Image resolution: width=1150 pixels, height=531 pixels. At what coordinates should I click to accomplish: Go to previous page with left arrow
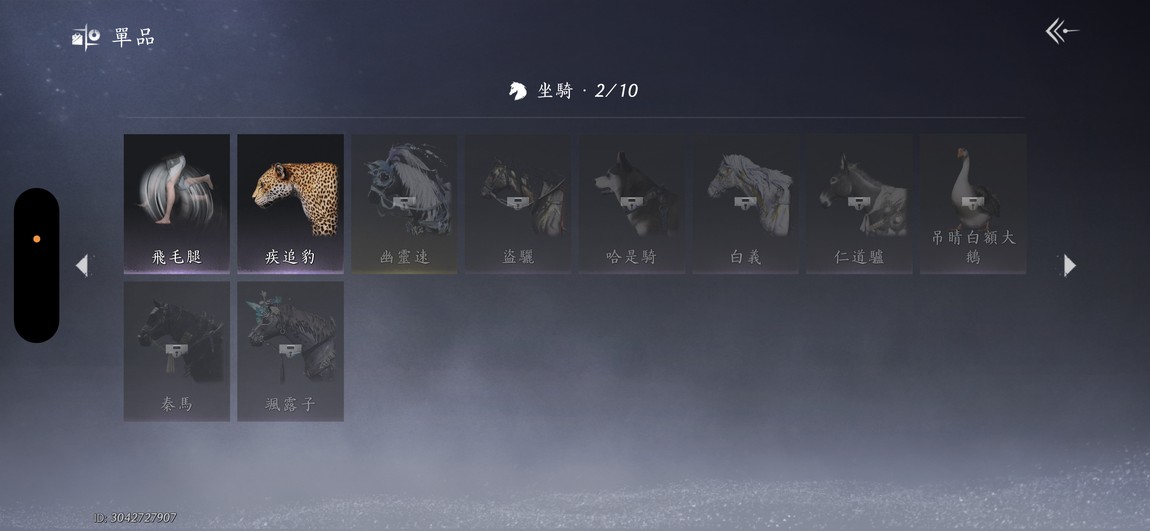tap(82, 265)
